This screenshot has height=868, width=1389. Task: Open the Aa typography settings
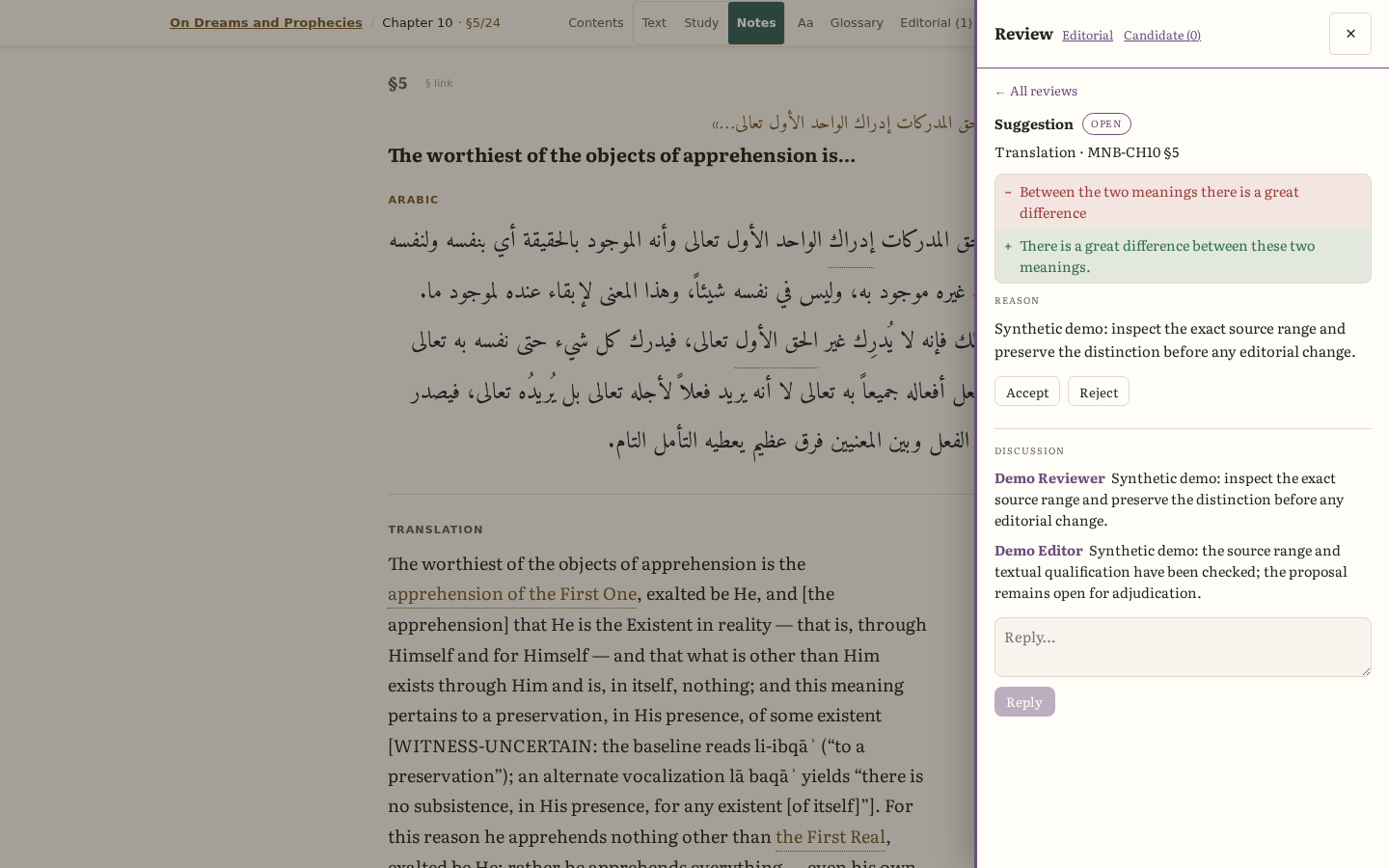(805, 22)
